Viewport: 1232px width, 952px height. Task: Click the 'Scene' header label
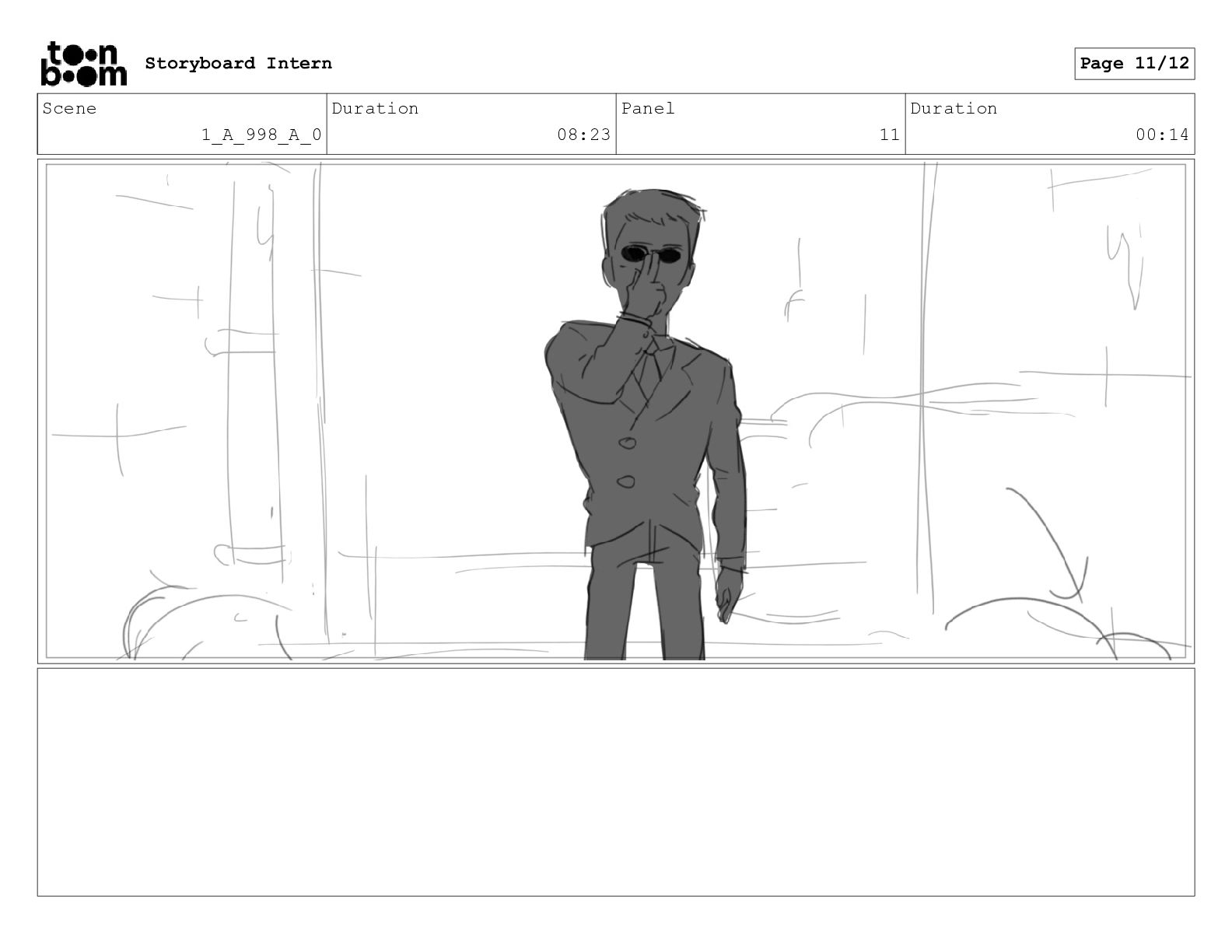pos(69,109)
